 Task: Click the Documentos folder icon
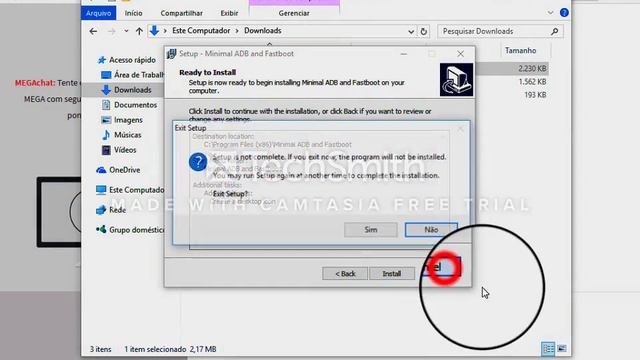click(x=106, y=105)
